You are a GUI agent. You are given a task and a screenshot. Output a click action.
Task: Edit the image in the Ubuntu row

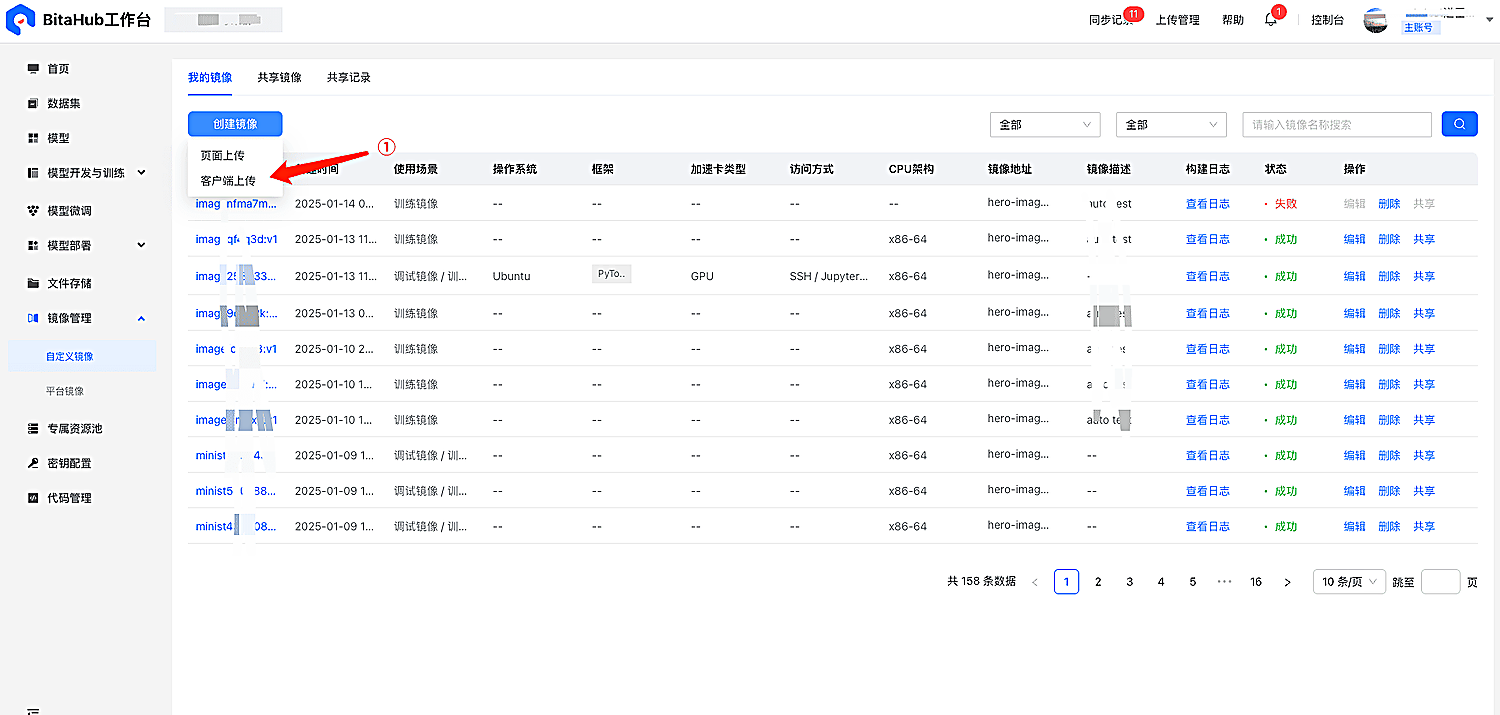tap(1355, 276)
